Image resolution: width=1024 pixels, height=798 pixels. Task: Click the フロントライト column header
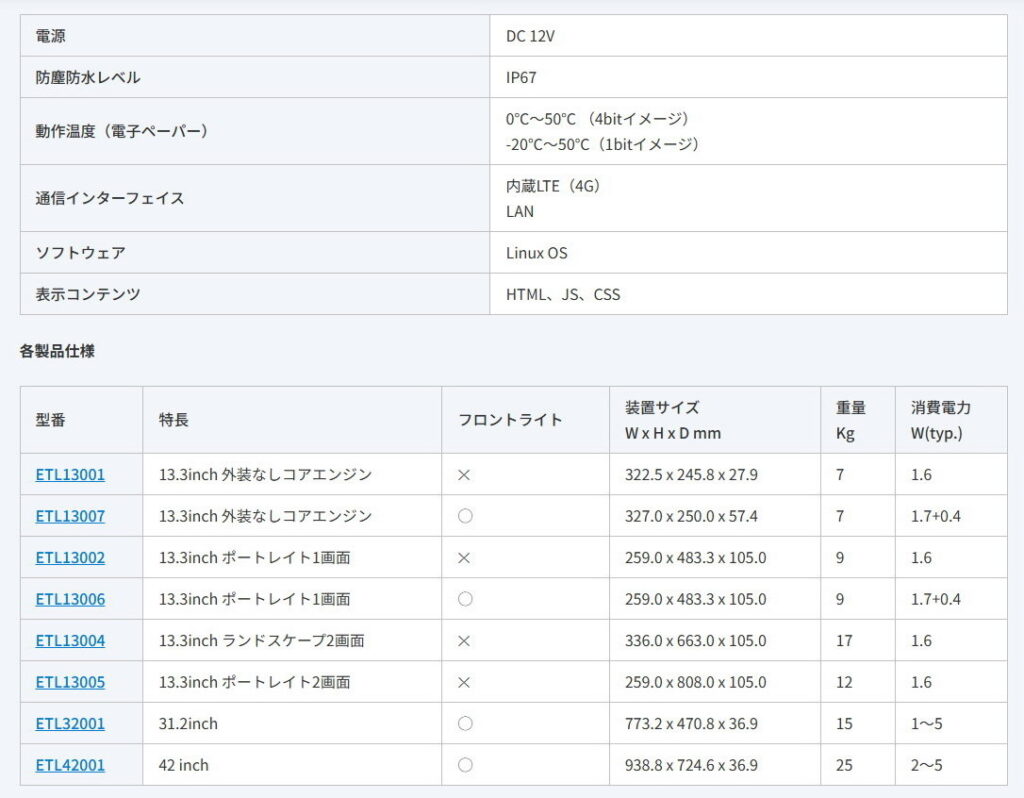point(510,420)
